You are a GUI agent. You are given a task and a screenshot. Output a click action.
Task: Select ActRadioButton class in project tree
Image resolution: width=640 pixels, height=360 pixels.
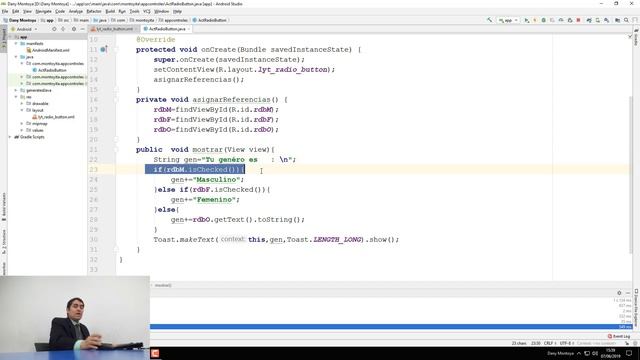coord(49,70)
